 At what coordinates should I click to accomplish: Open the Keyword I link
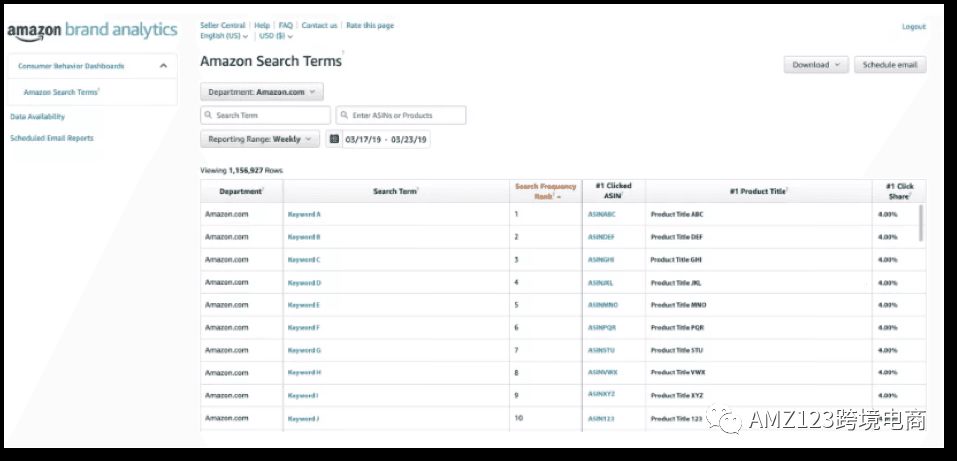point(303,395)
